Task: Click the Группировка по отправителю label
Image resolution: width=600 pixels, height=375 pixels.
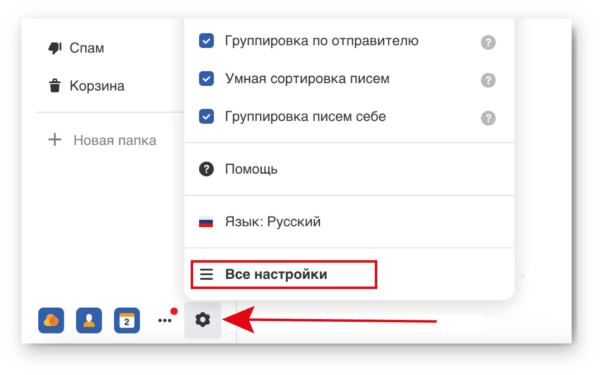Action: point(322,41)
